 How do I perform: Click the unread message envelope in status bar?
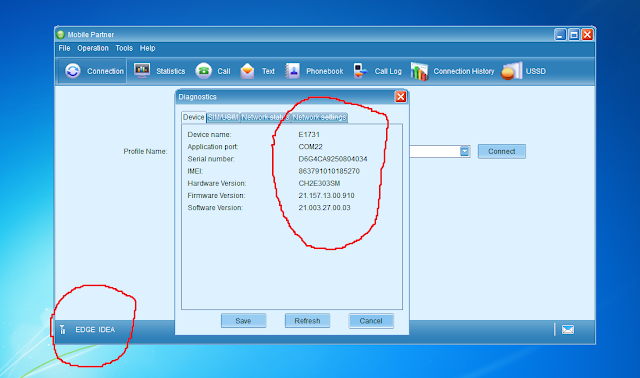coord(568,329)
